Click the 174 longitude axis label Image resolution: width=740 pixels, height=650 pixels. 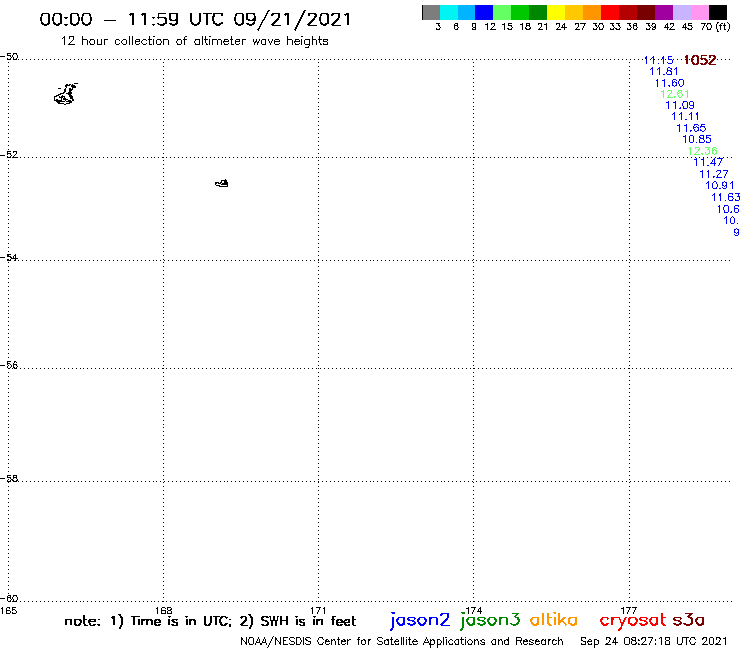pos(474,611)
